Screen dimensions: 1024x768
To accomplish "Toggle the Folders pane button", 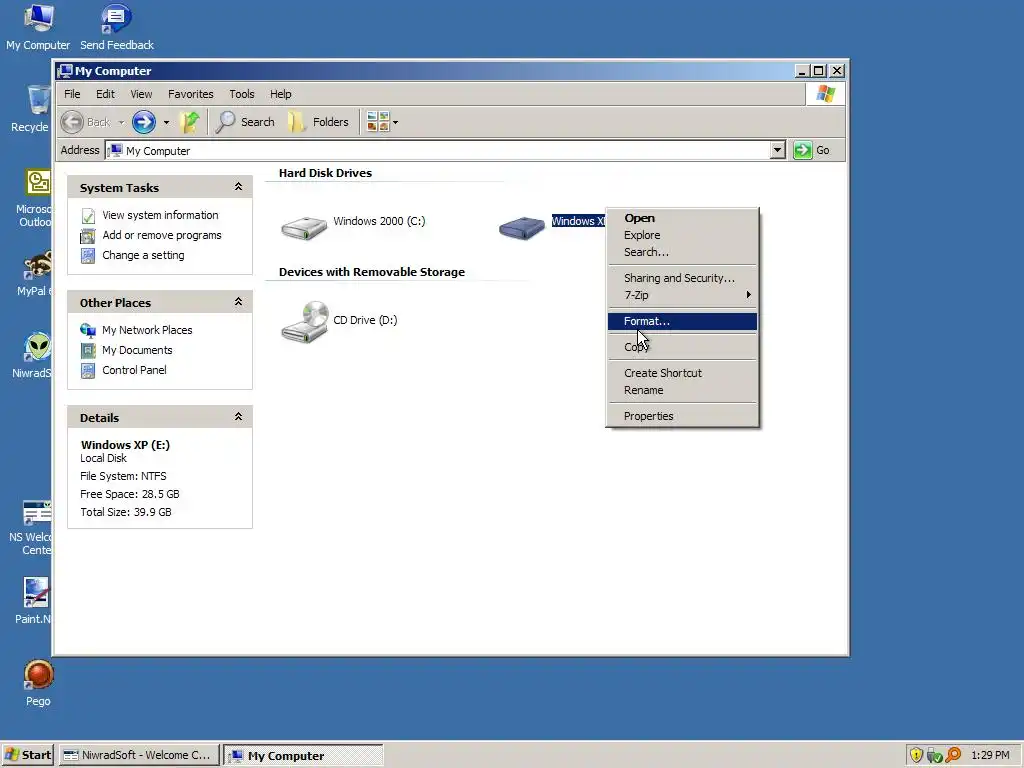I will (x=319, y=122).
